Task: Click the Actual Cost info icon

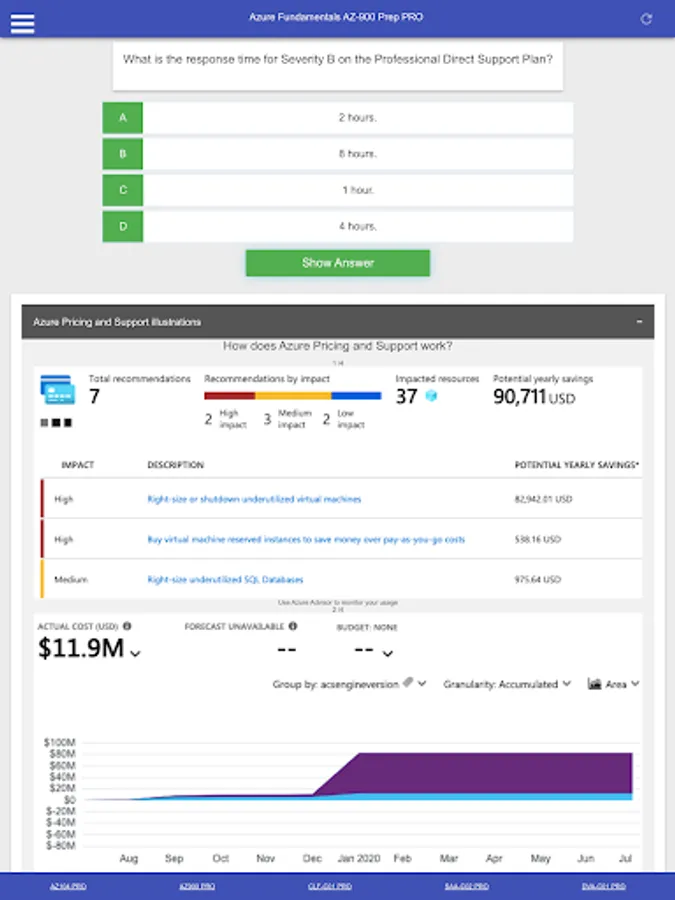Action: [127, 626]
